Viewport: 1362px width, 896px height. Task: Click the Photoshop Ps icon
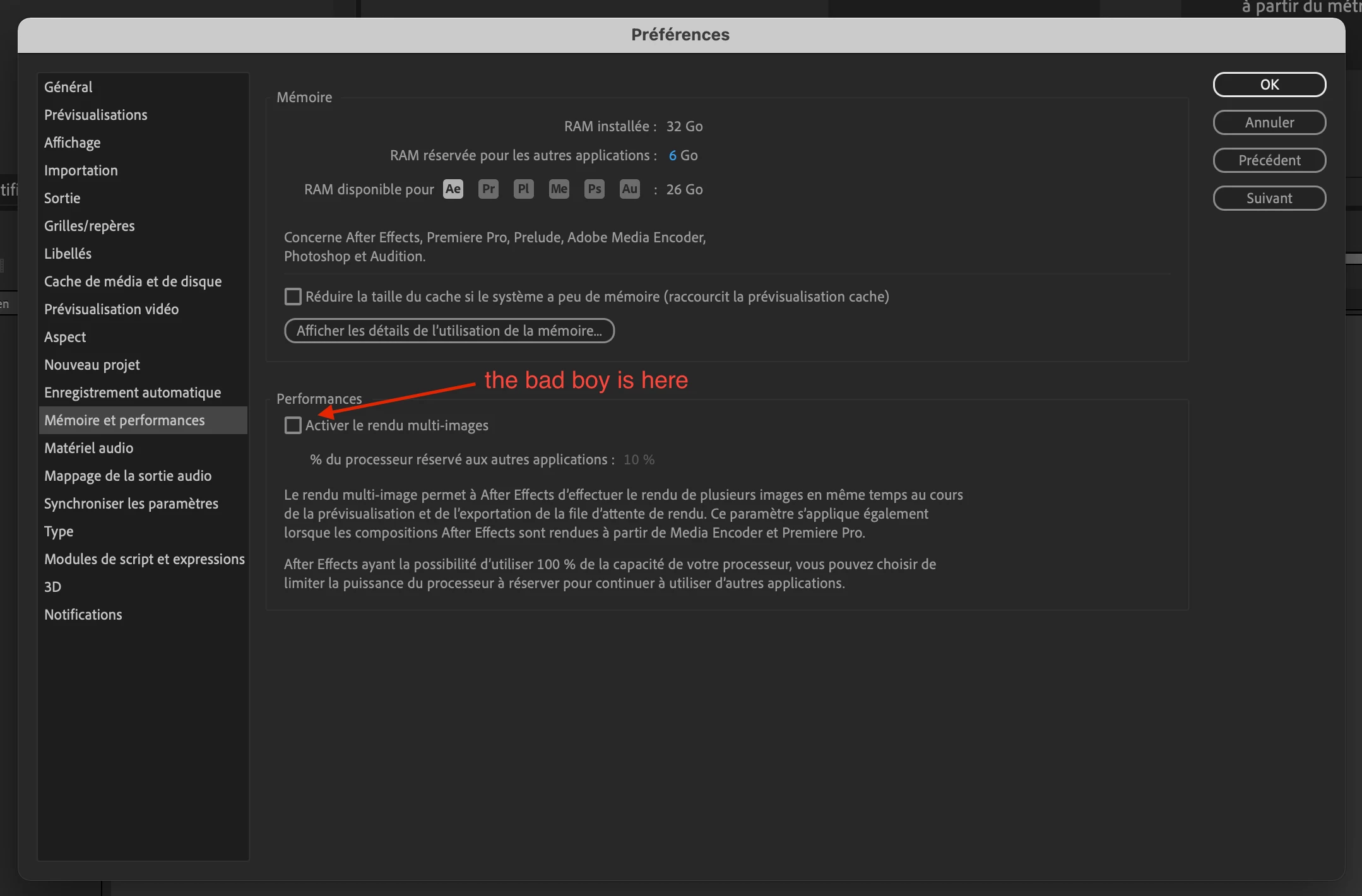click(594, 189)
